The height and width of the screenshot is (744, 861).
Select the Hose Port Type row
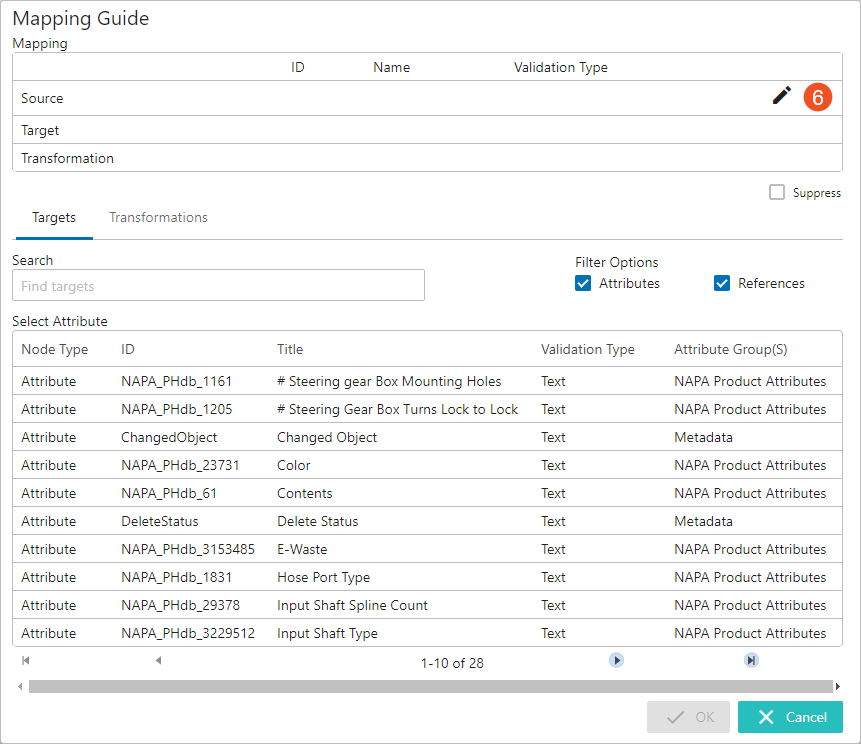coord(427,577)
